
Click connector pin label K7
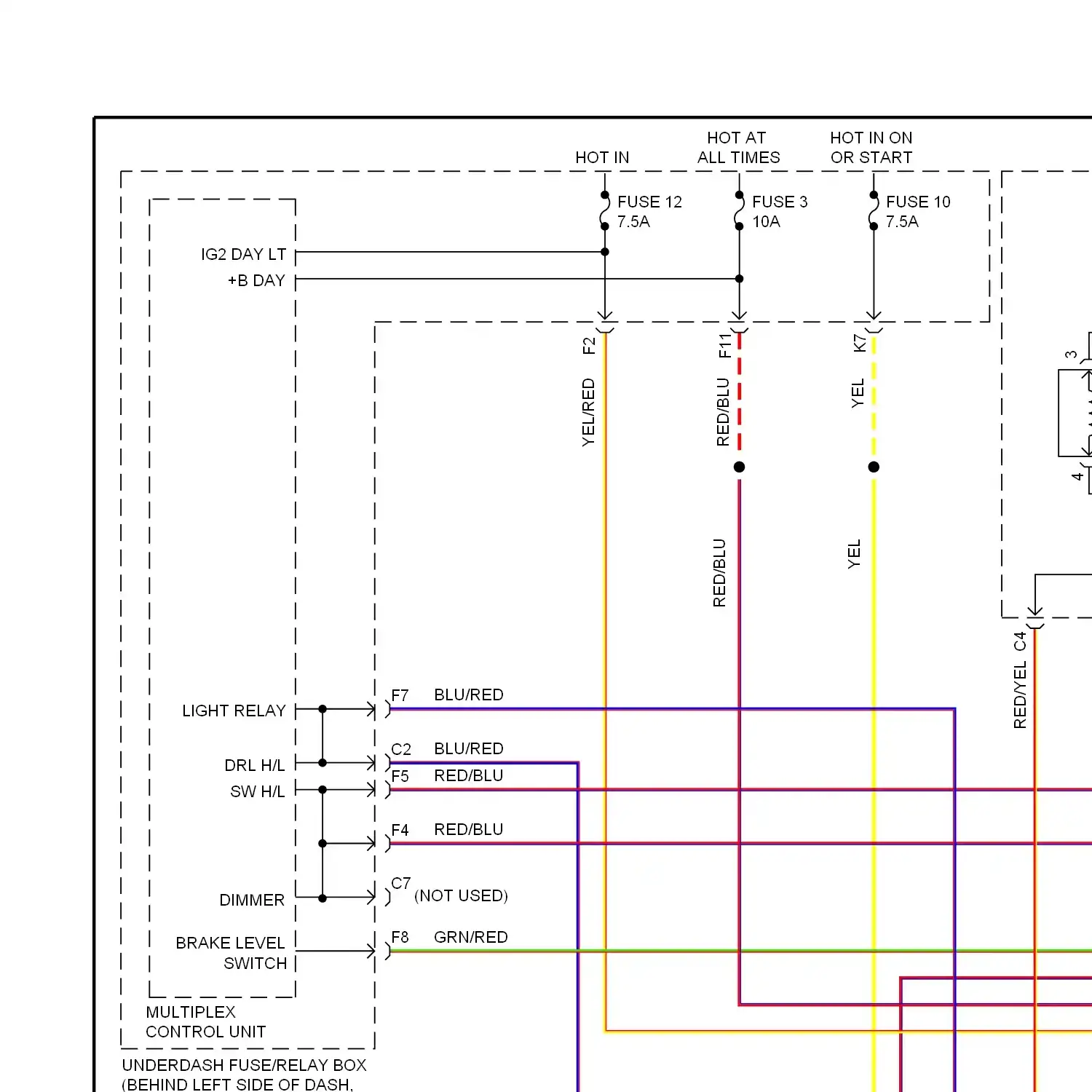click(860, 343)
